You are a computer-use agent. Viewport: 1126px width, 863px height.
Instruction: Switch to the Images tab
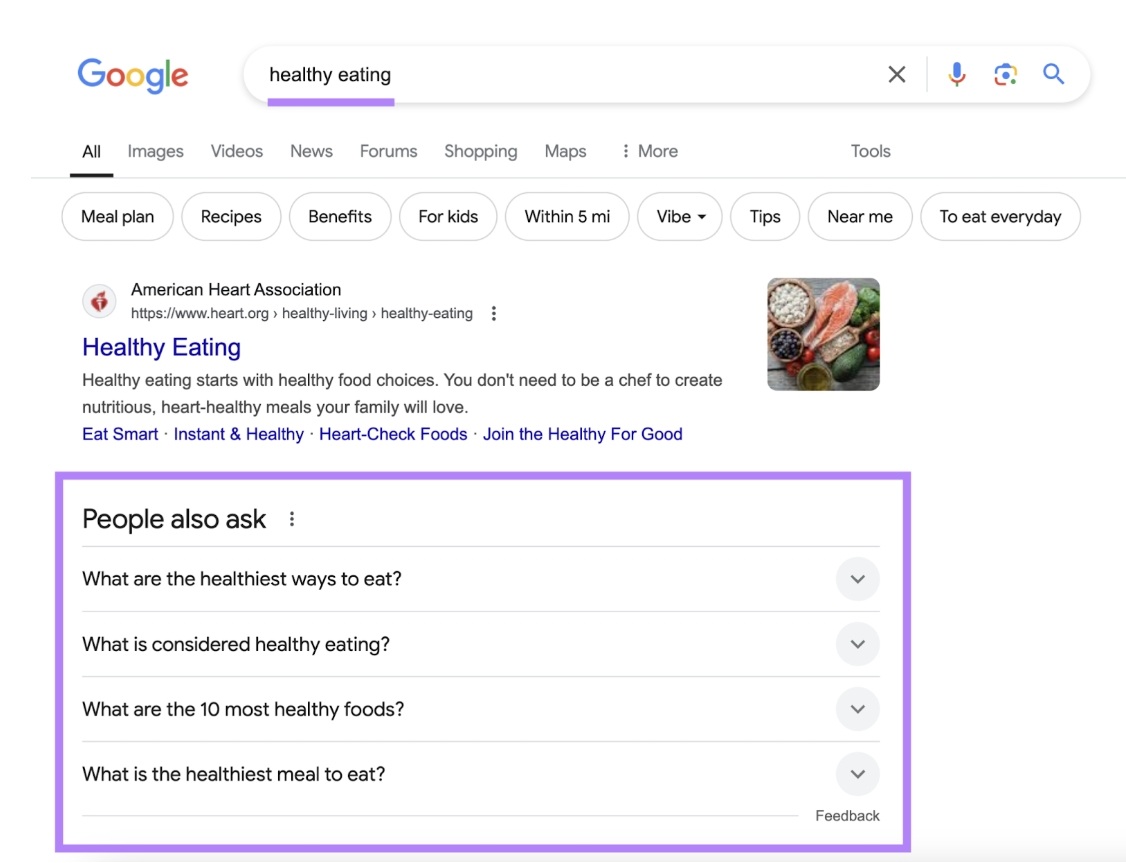155,152
